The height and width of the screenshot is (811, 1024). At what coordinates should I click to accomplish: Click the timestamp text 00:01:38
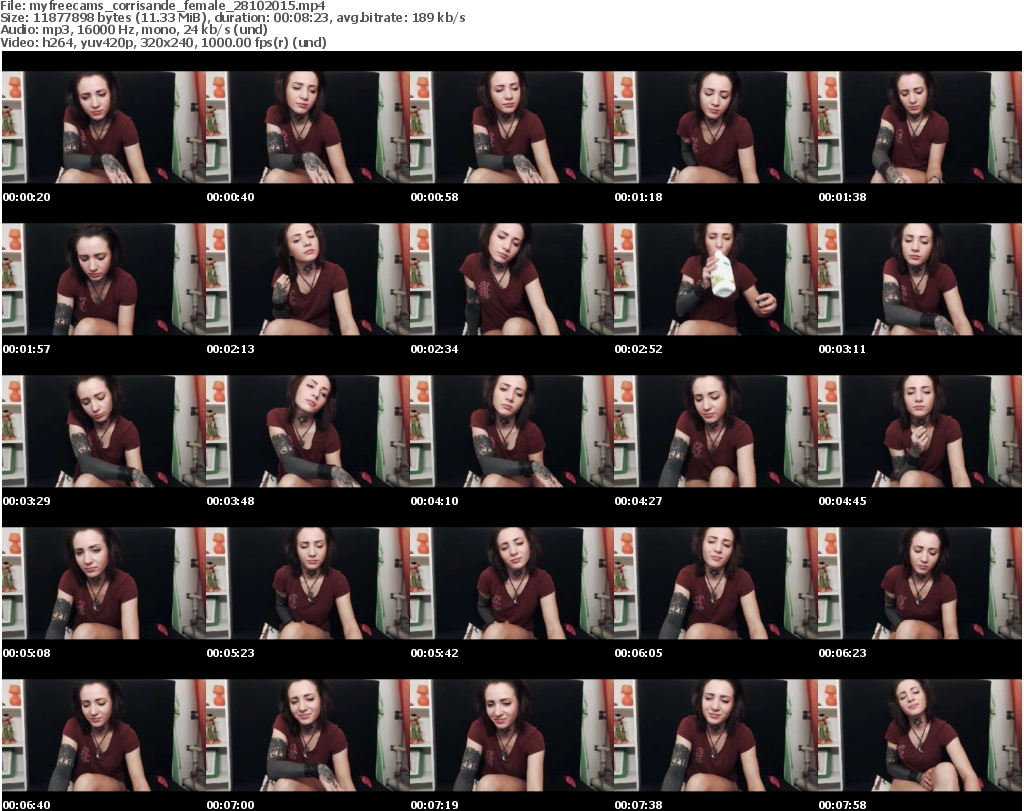click(842, 197)
